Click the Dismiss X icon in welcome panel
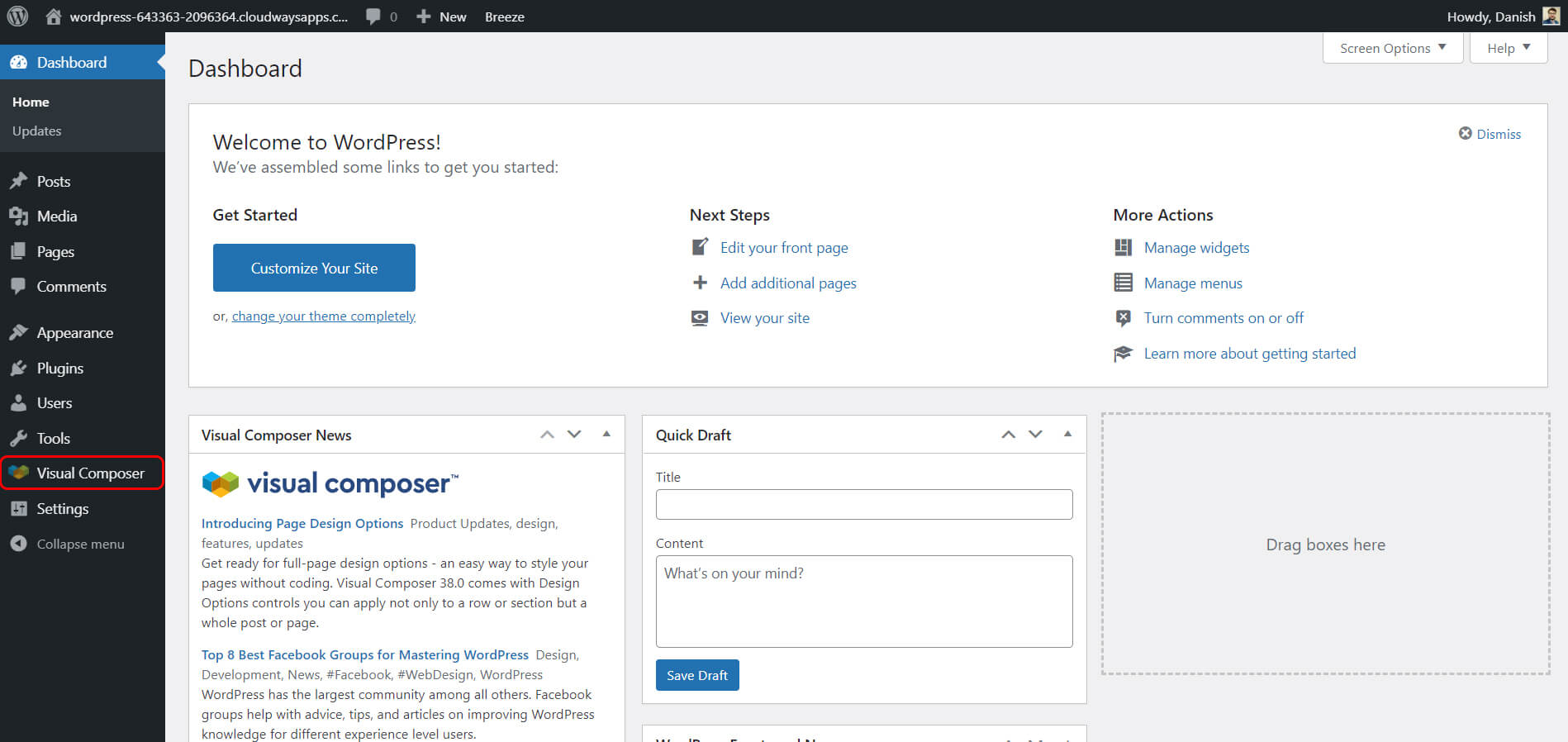The image size is (1568, 742). (1465, 133)
